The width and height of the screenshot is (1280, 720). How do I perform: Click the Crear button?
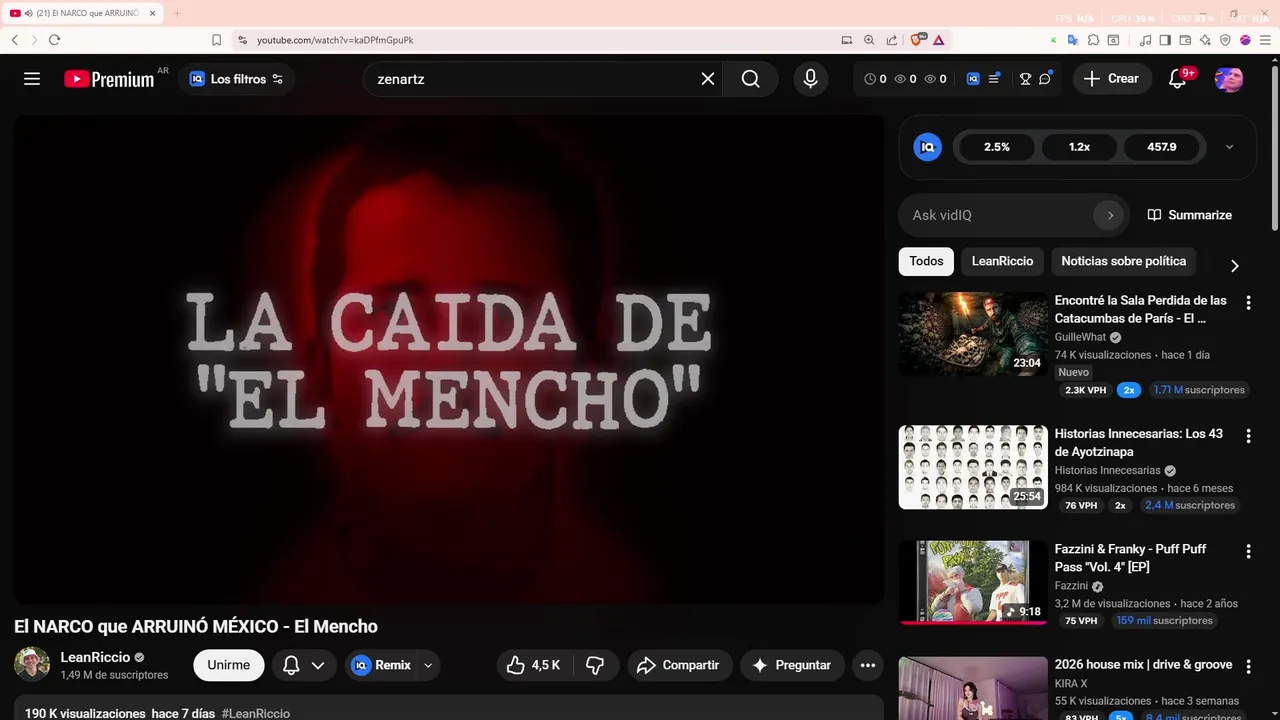[x=1111, y=79]
